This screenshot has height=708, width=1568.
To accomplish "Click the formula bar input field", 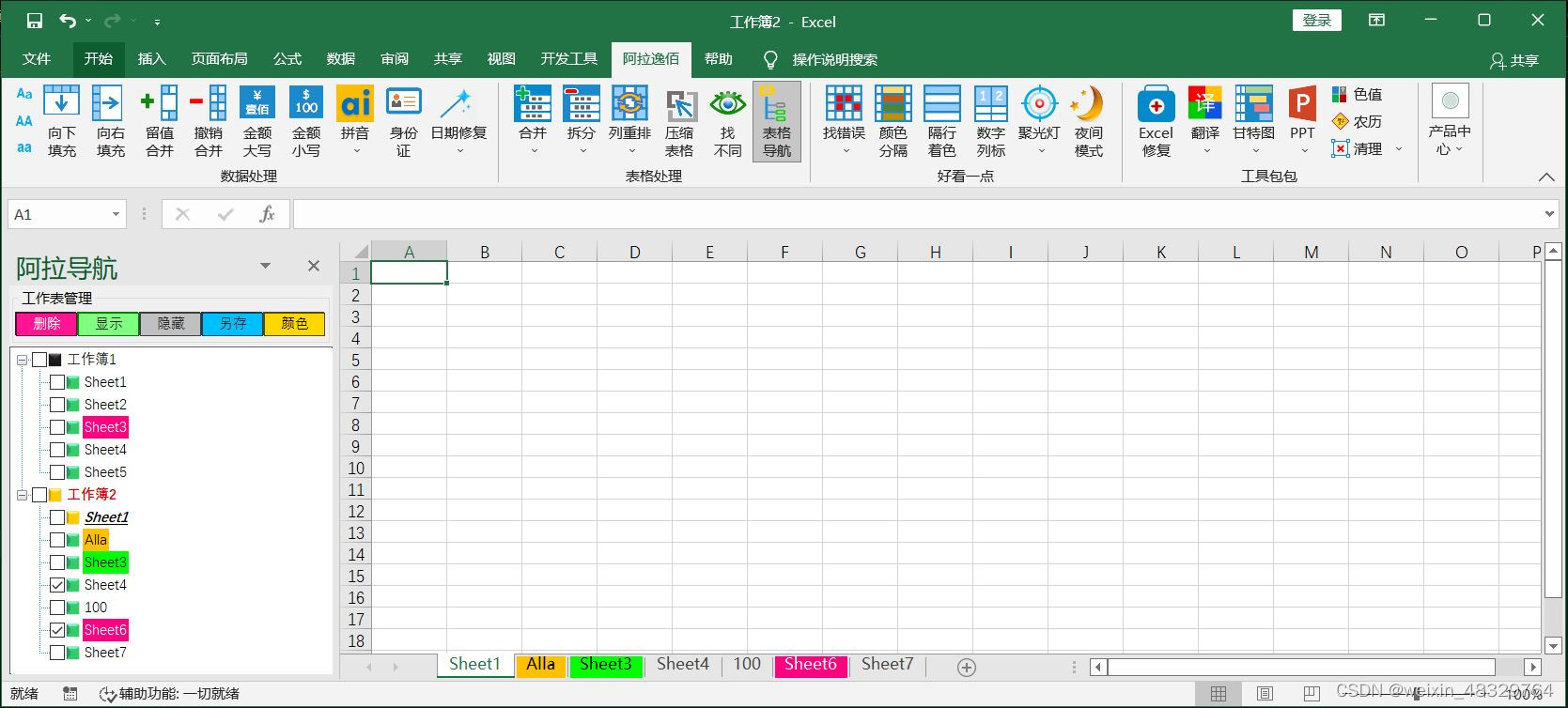I will pos(916,214).
